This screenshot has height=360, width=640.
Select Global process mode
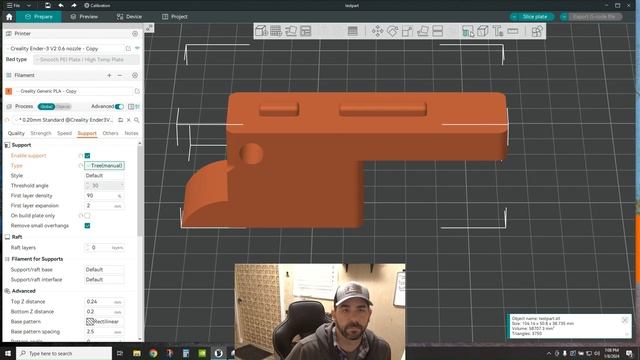(46, 107)
